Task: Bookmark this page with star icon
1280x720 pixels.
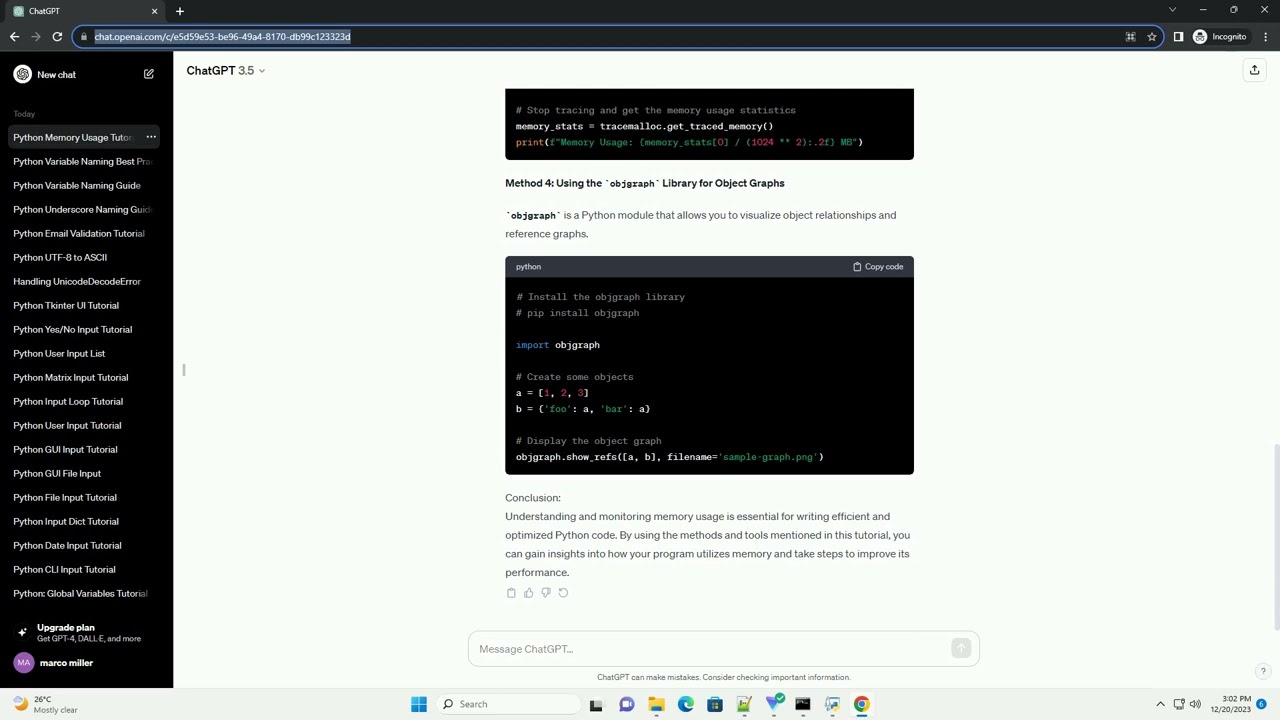Action: click(x=1152, y=37)
